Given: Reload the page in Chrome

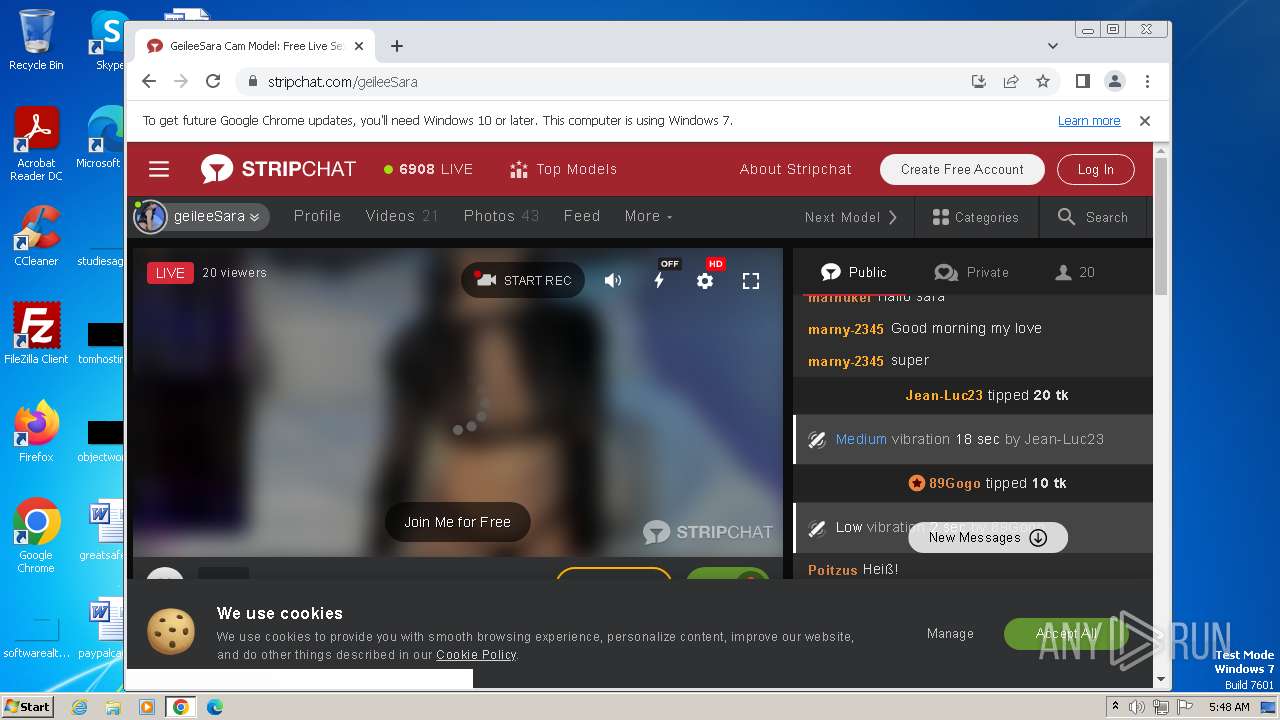Looking at the screenshot, I should tap(213, 81).
